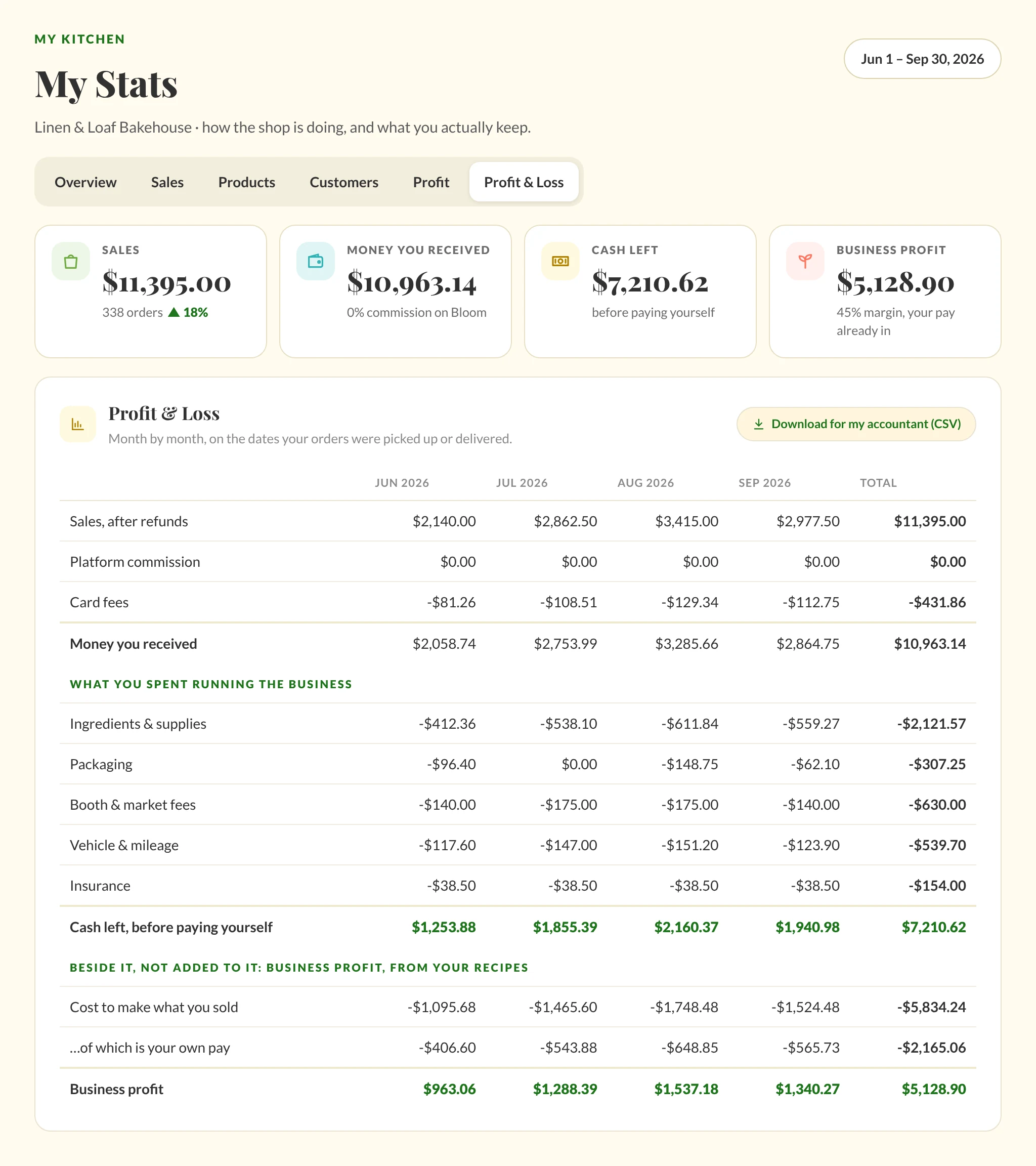Click the JUN 2026 column header
The image size is (1036, 1166).
pos(402,483)
